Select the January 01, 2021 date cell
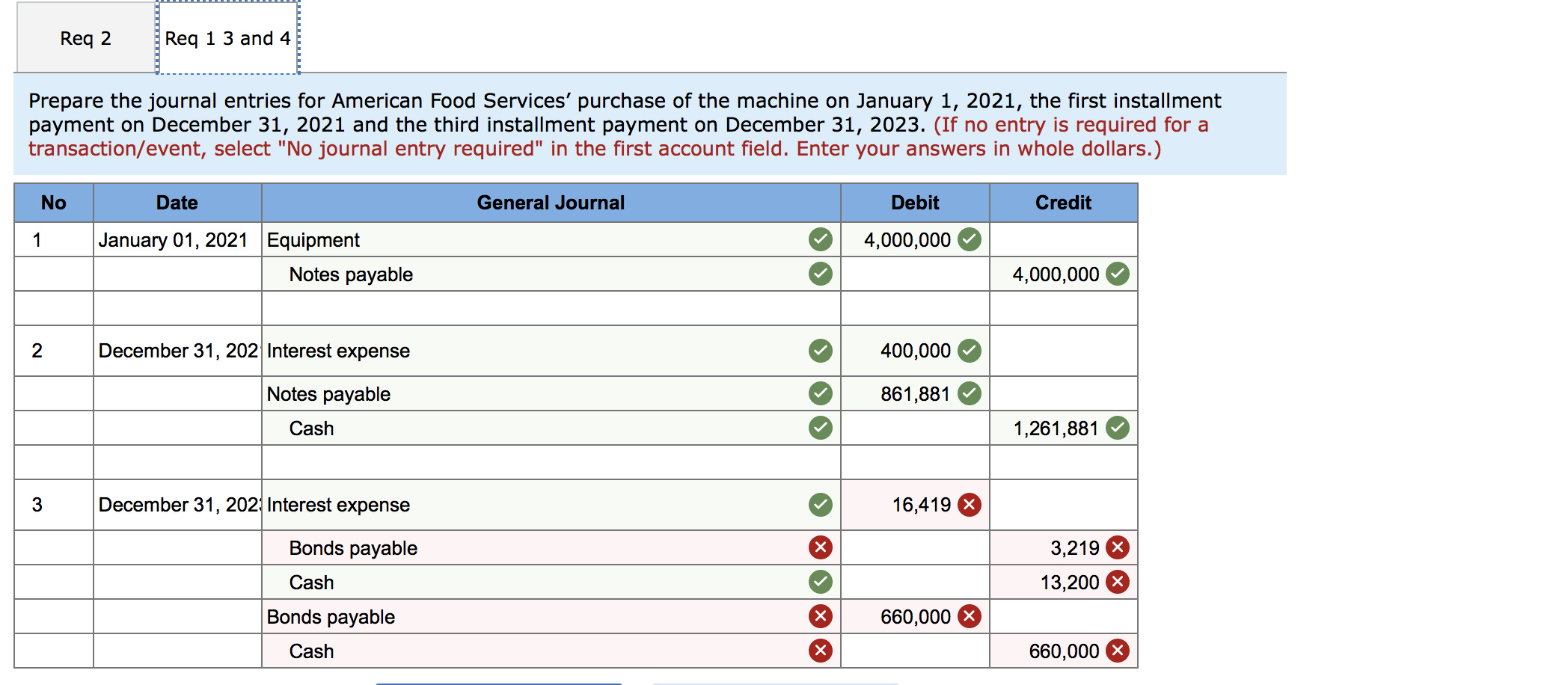 (177, 239)
